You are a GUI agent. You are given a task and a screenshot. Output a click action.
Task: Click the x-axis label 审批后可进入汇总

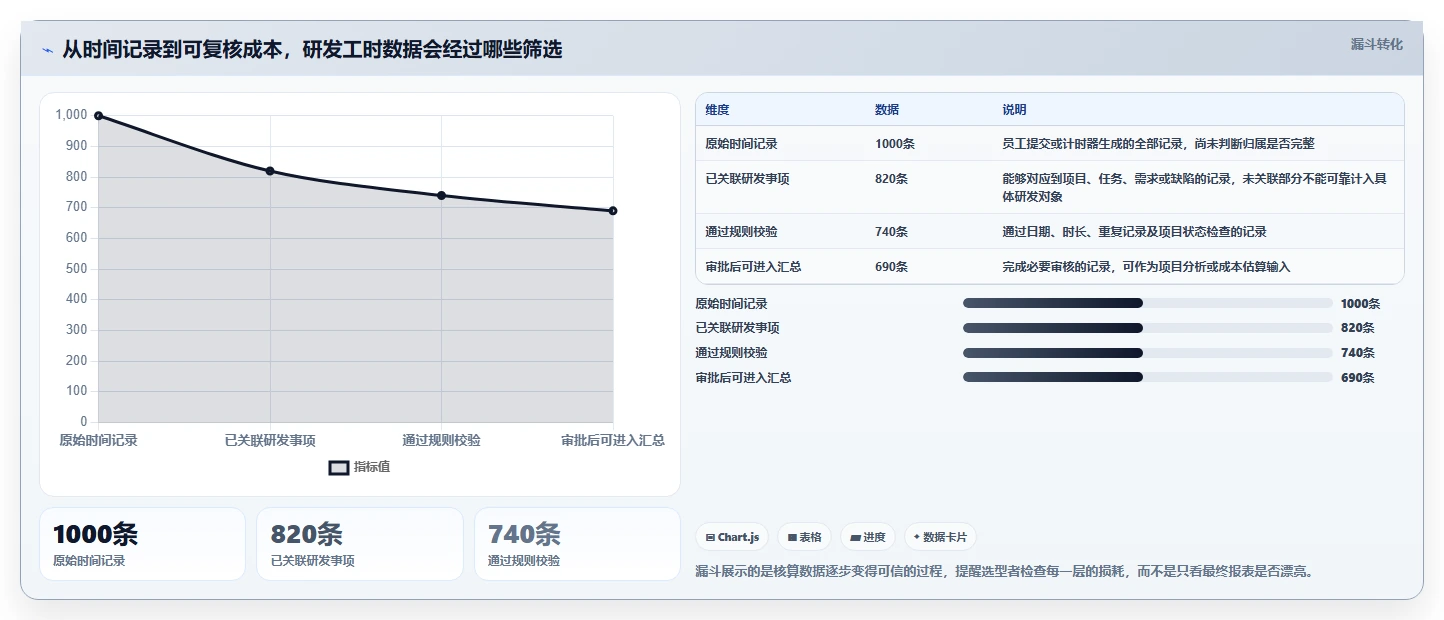(613, 441)
